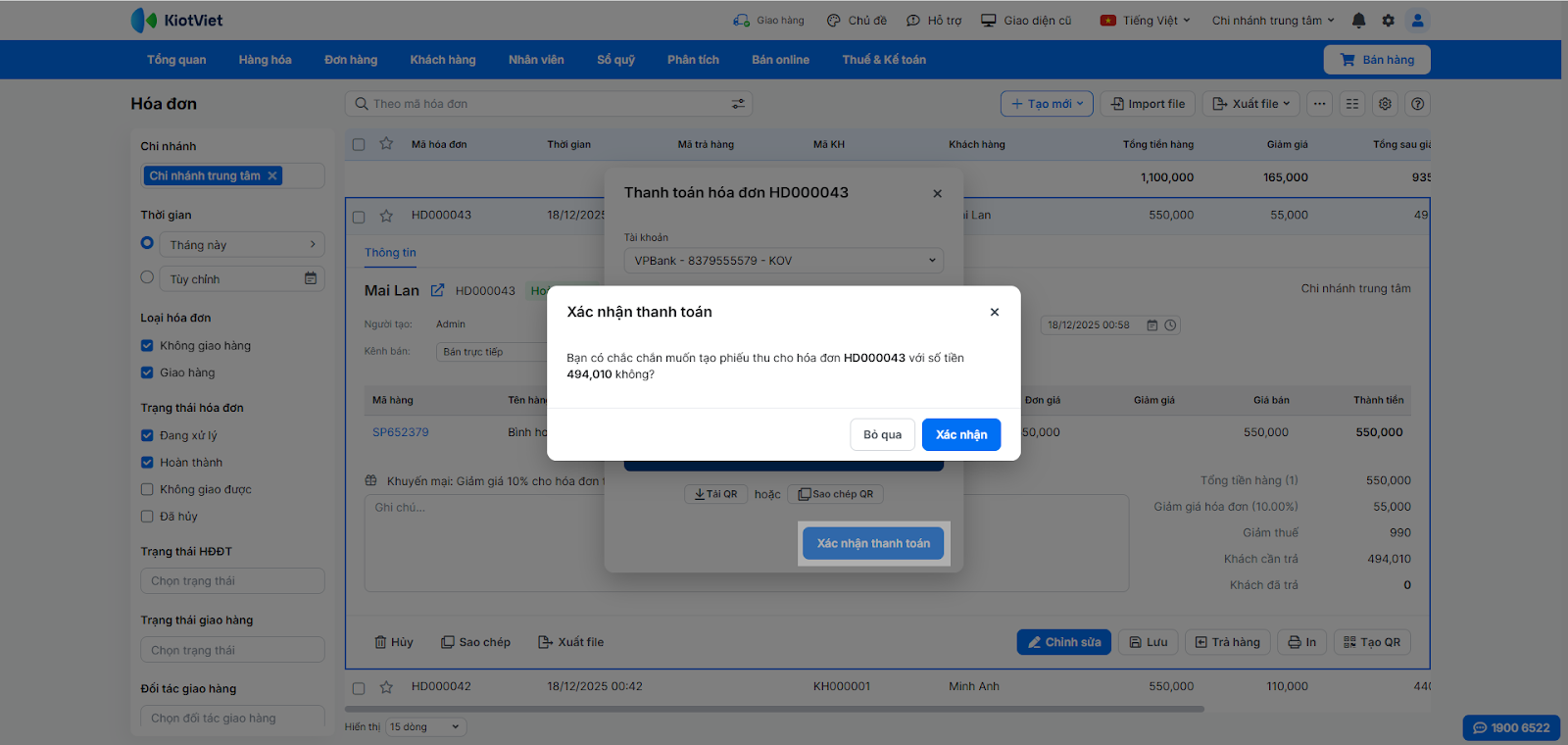Toggle Đang xử lý status checkbox
The image size is (1568, 745).
pos(147,435)
